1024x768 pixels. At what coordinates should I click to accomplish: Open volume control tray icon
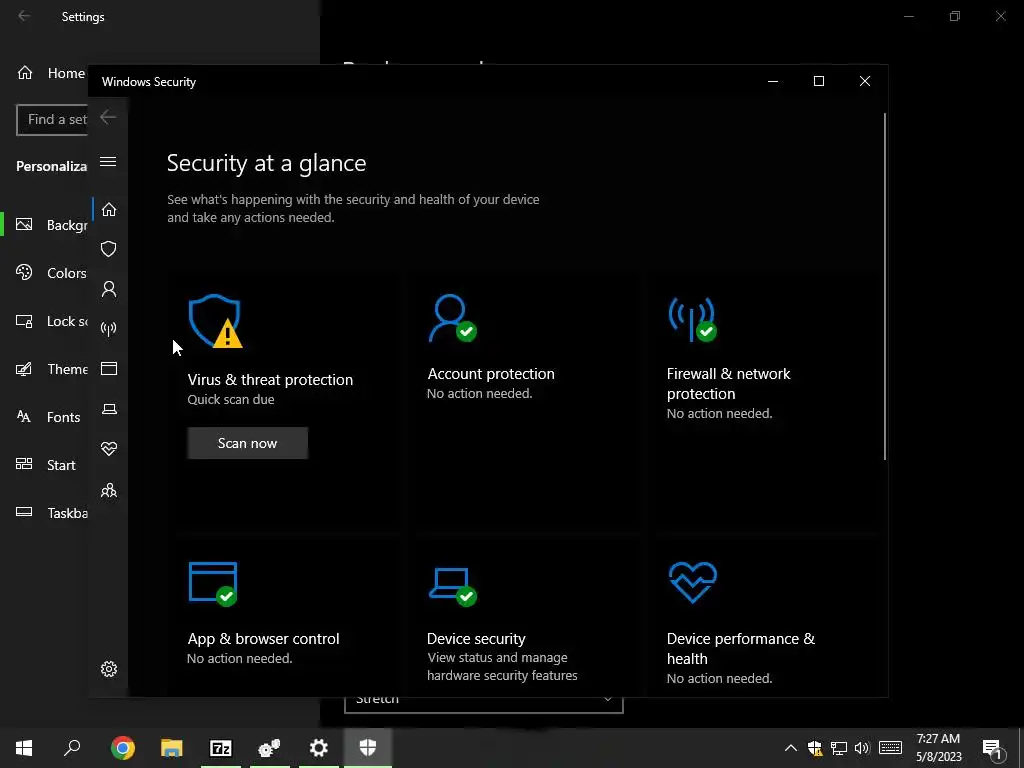click(x=862, y=748)
